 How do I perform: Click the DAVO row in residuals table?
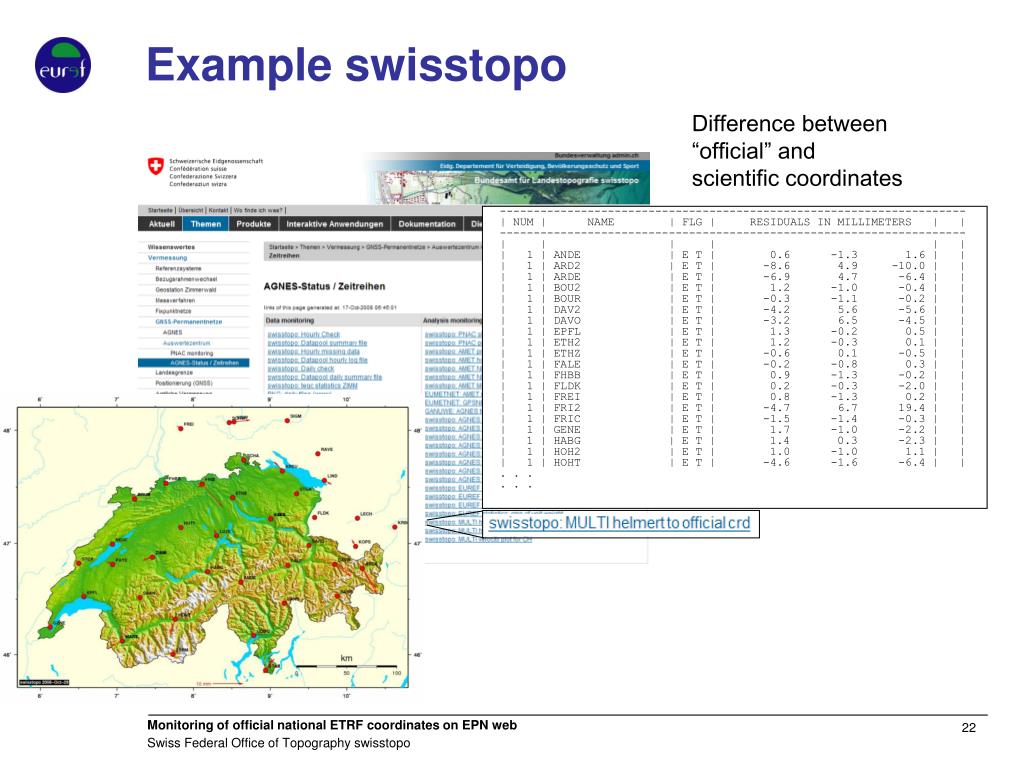731,321
